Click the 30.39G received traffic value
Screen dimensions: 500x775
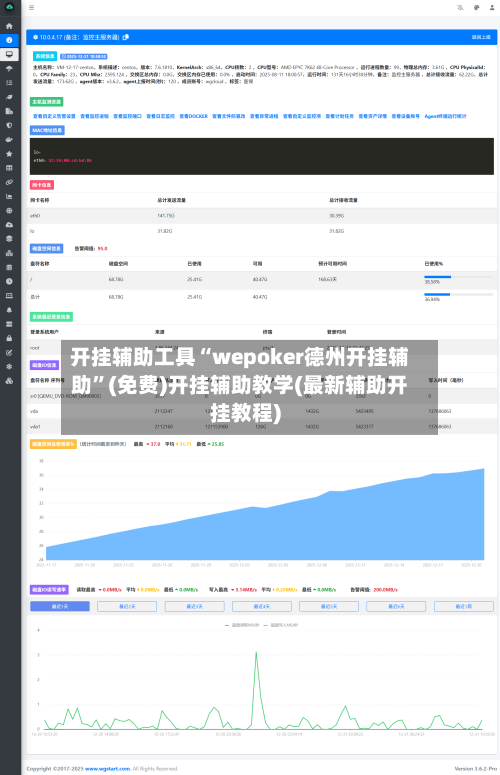pyautogui.click(x=336, y=215)
